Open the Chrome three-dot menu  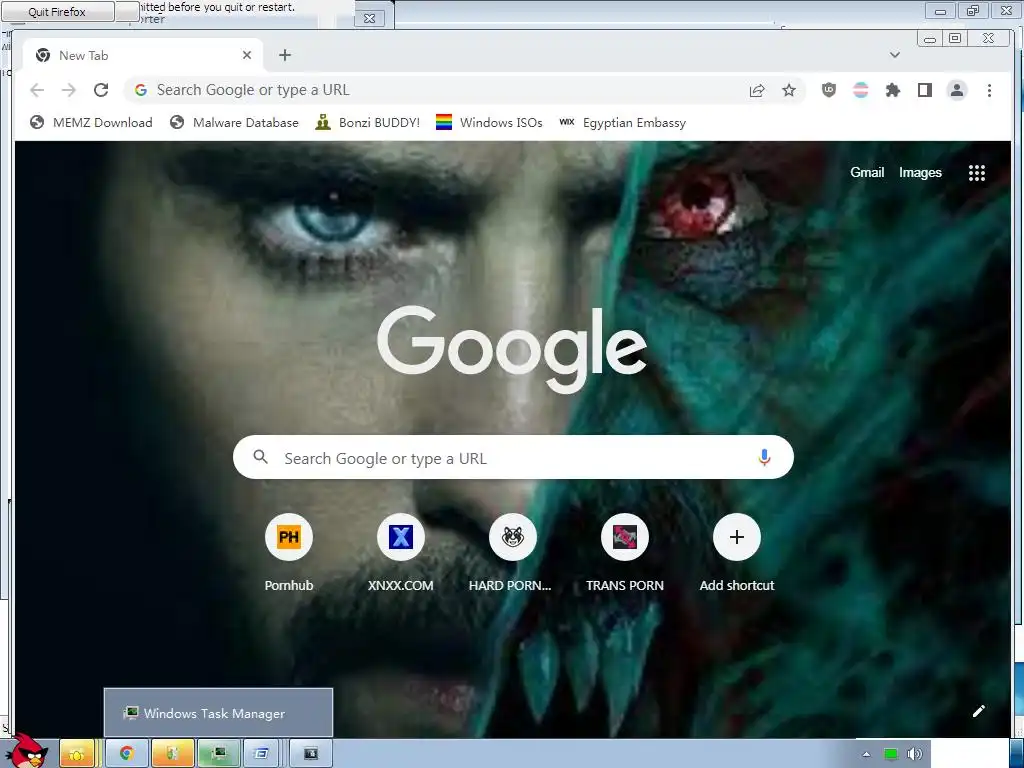point(989,90)
